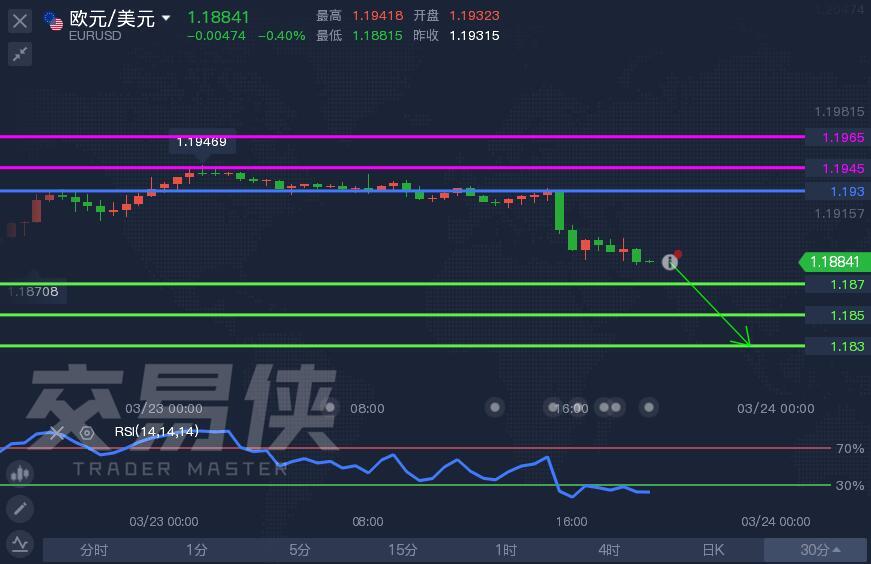Switch to the 15分 timeframe tab
871x564 pixels.
pos(403,550)
